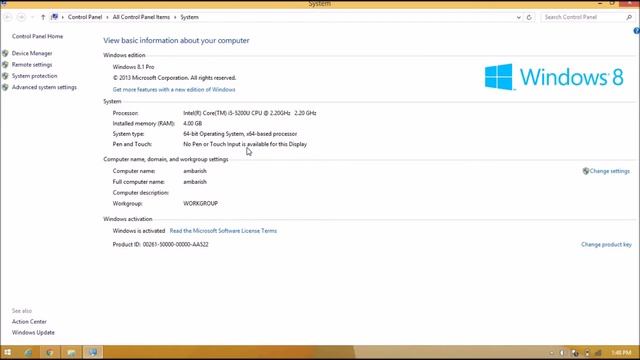The height and width of the screenshot is (360, 640).
Task: Select the Computer name value ambarish
Action: [x=195, y=171]
